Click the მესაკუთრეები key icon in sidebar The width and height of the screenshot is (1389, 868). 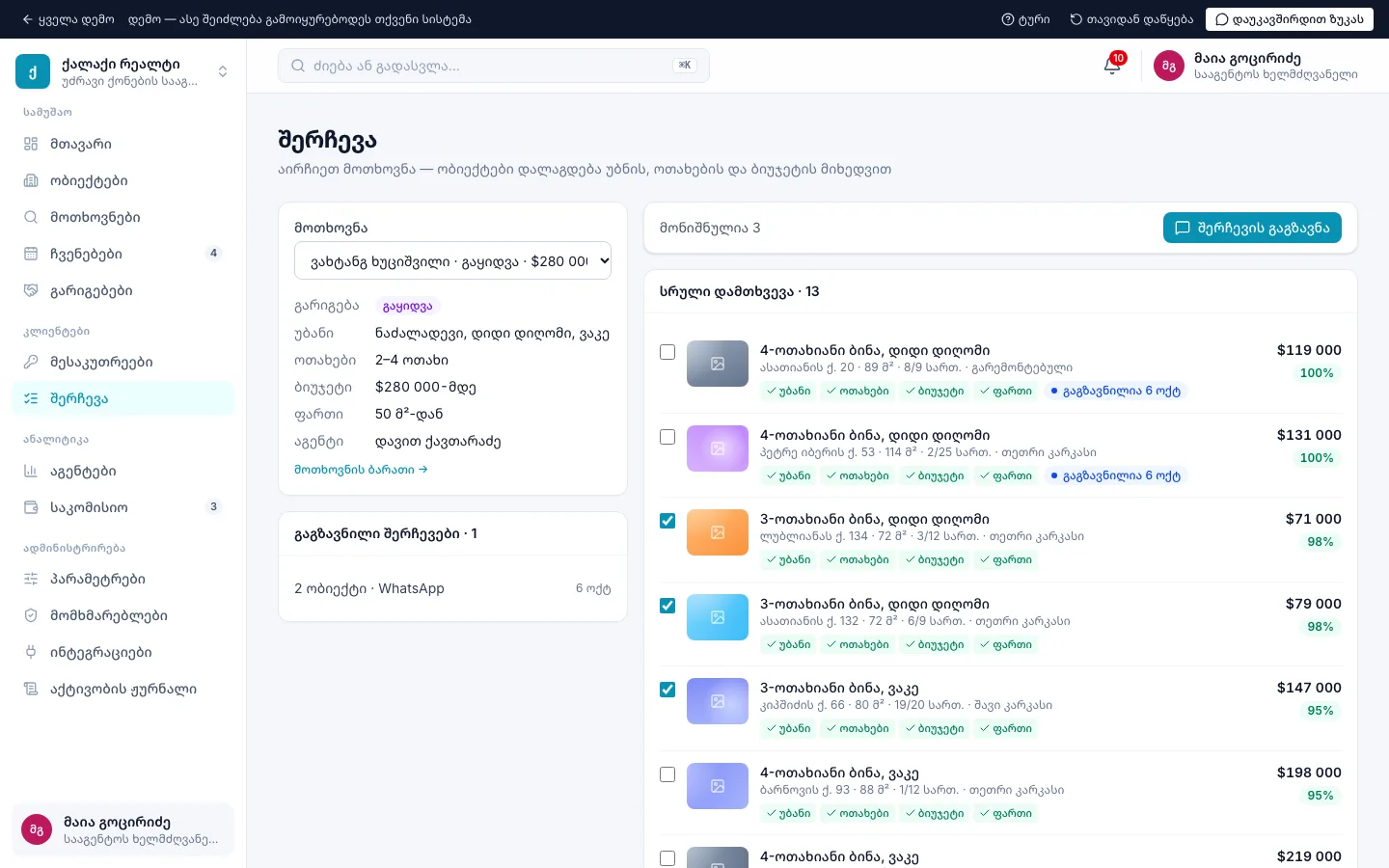31,362
